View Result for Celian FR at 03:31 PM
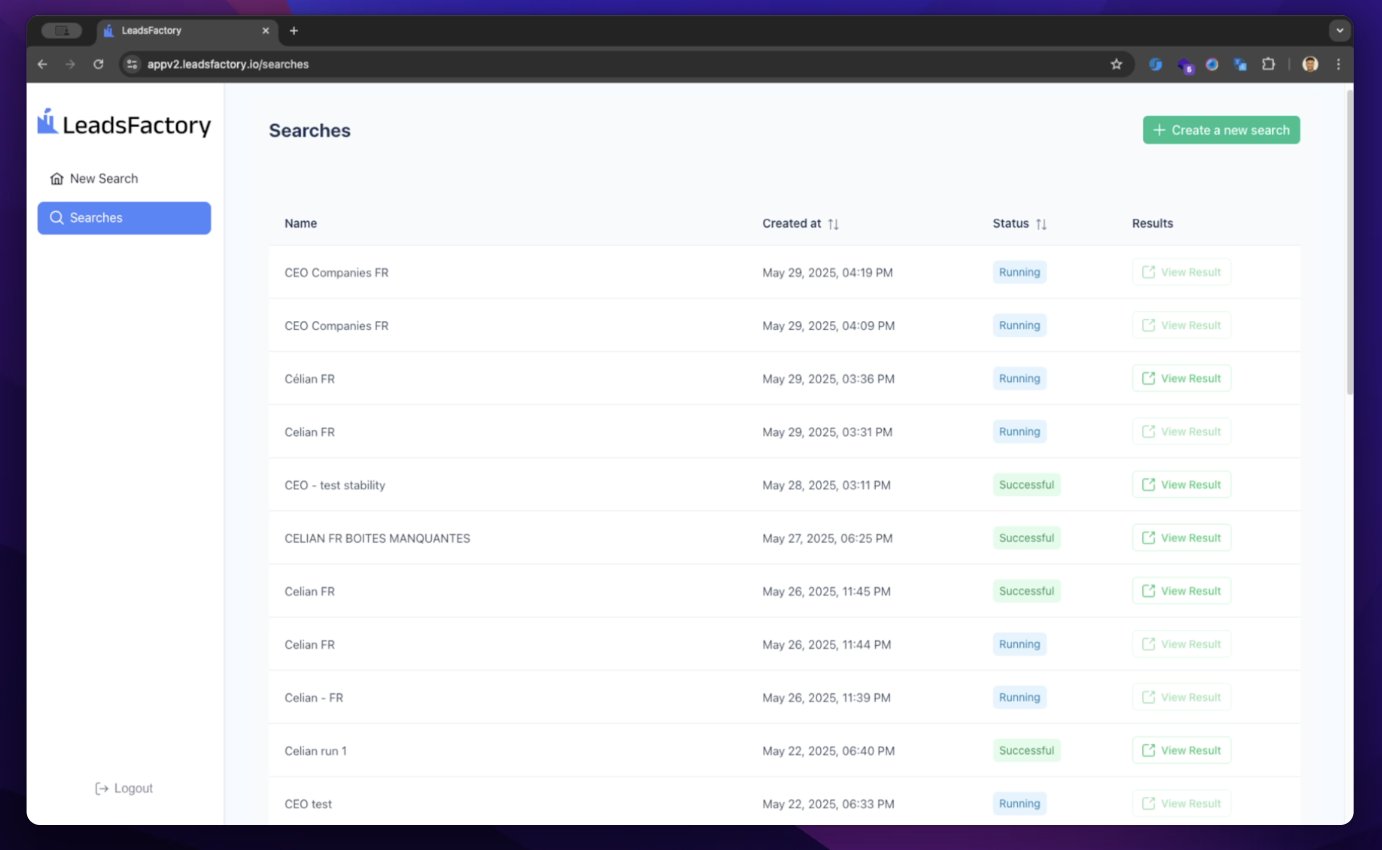The width and height of the screenshot is (1382, 850). (x=1181, y=432)
